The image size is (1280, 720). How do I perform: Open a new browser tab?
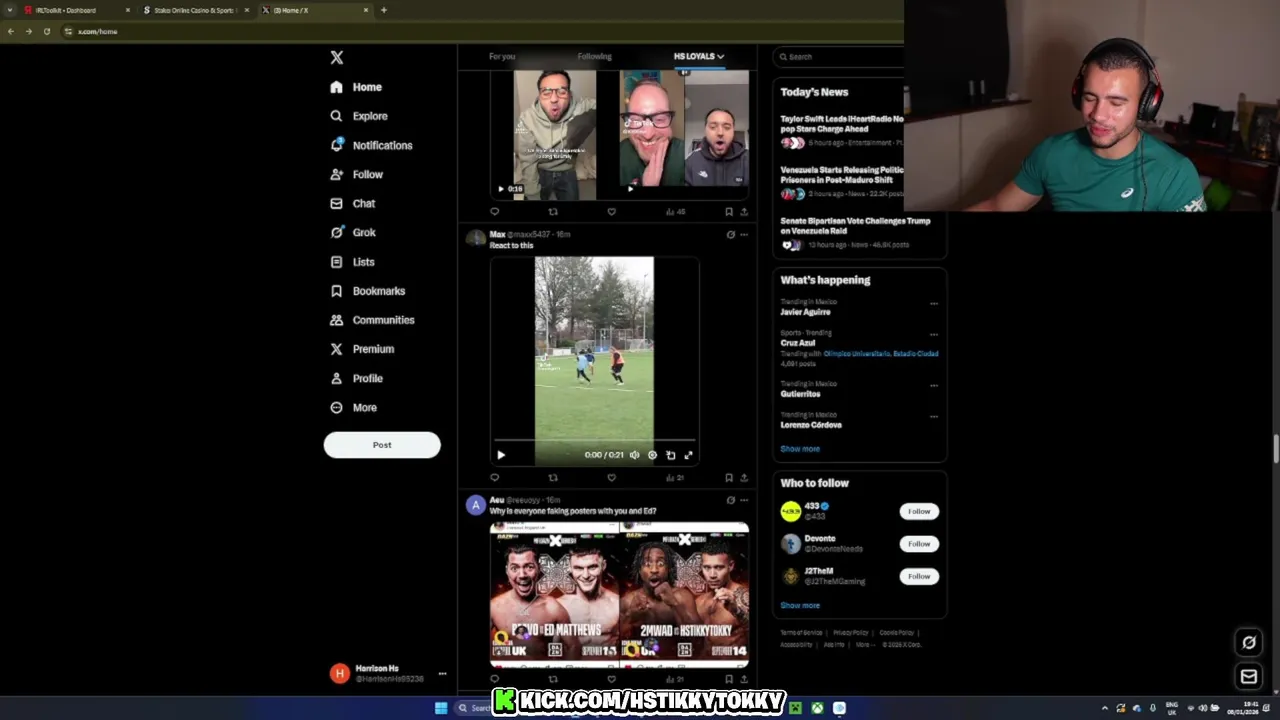tap(384, 10)
